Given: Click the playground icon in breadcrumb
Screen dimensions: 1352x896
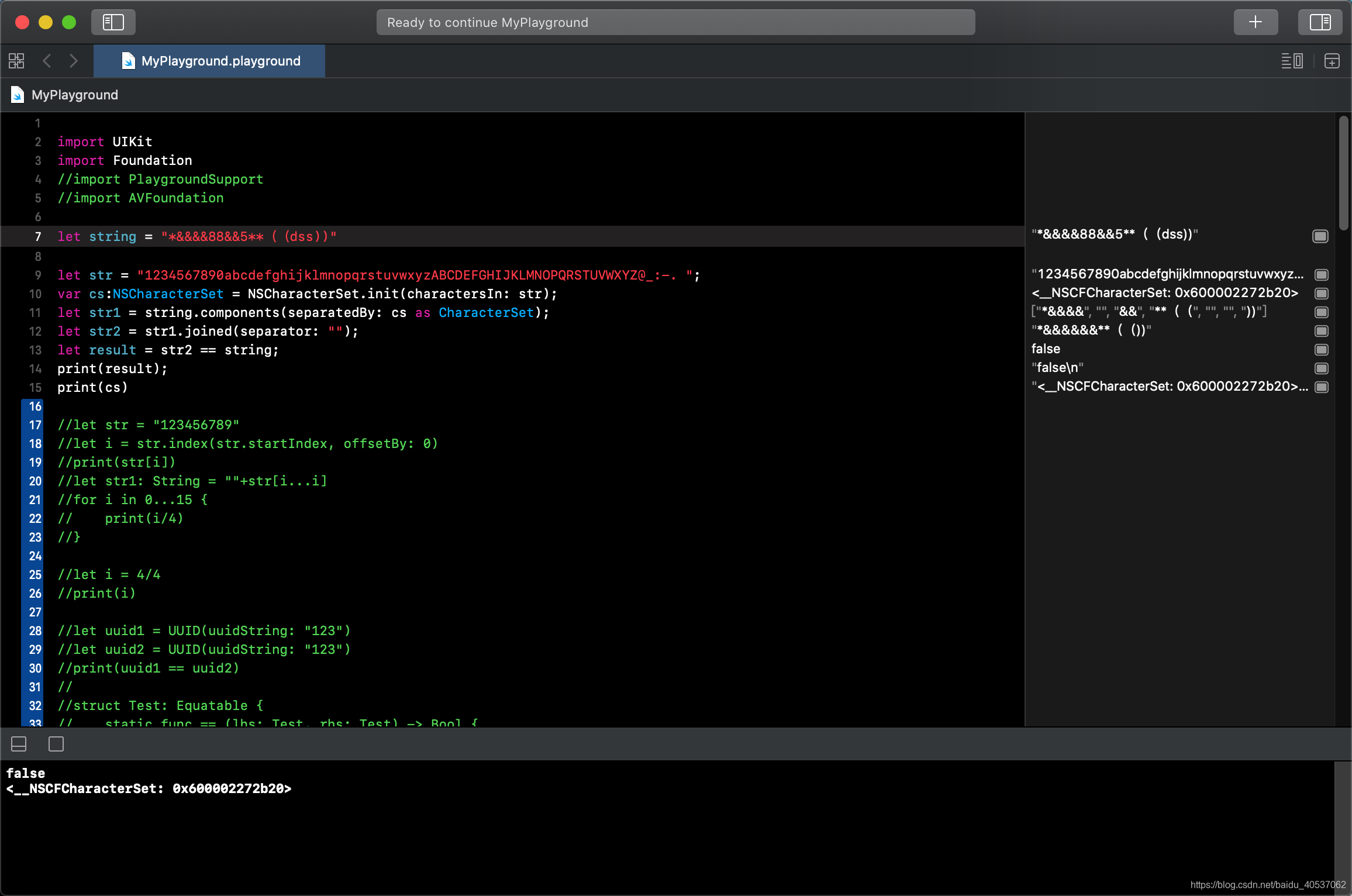Looking at the screenshot, I should click(18, 95).
